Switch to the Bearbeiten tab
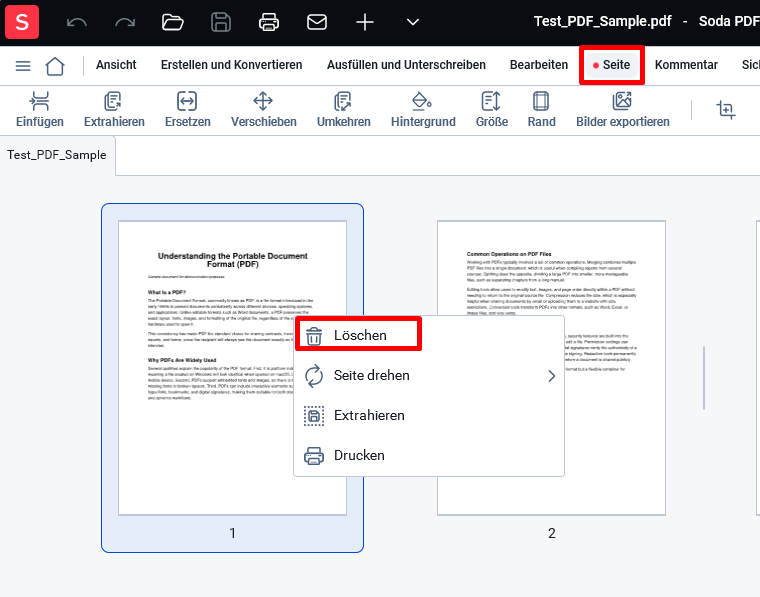Screen dimensions: 760x597 click(538, 65)
